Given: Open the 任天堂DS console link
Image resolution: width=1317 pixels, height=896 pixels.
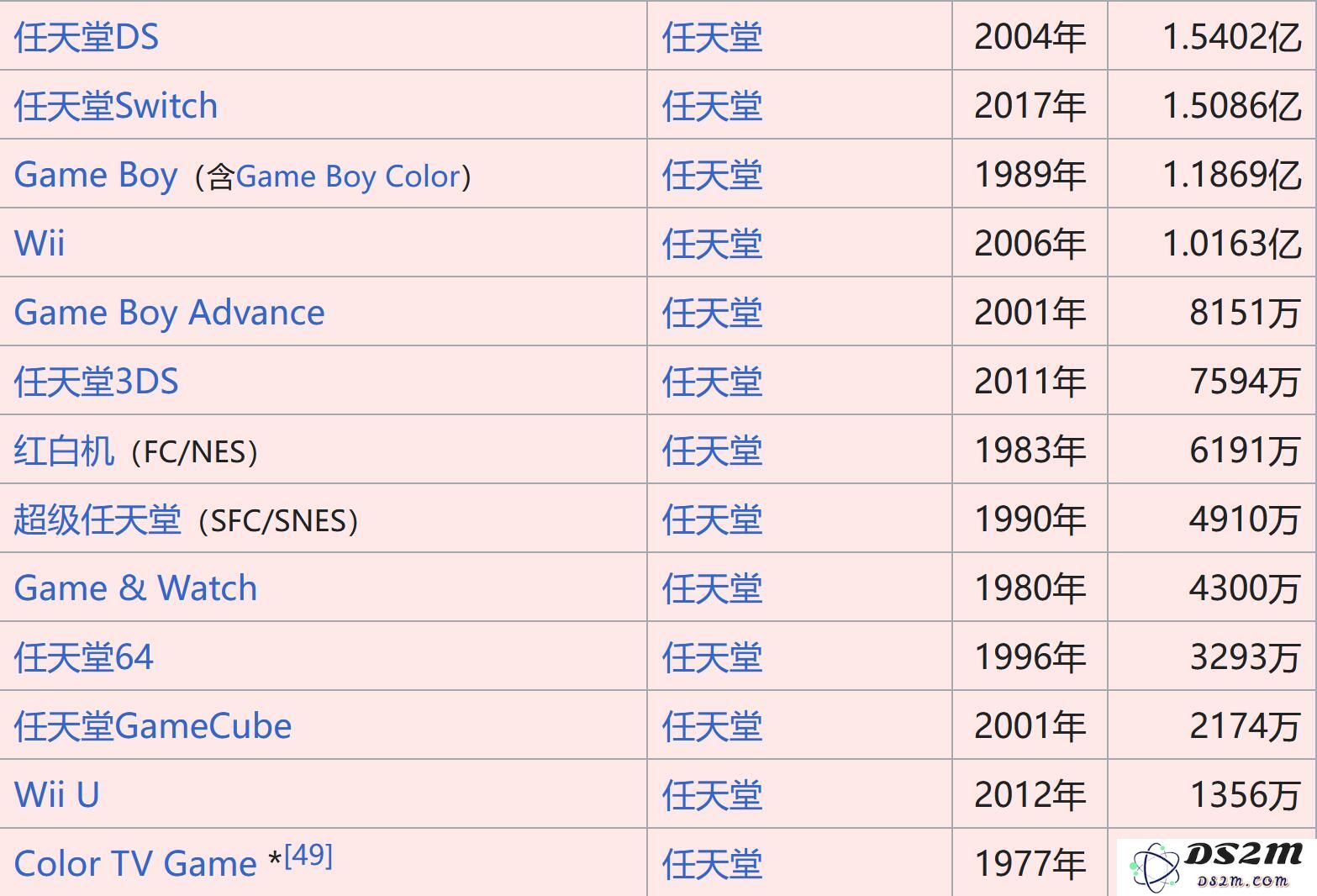Looking at the screenshot, I should coord(87,37).
